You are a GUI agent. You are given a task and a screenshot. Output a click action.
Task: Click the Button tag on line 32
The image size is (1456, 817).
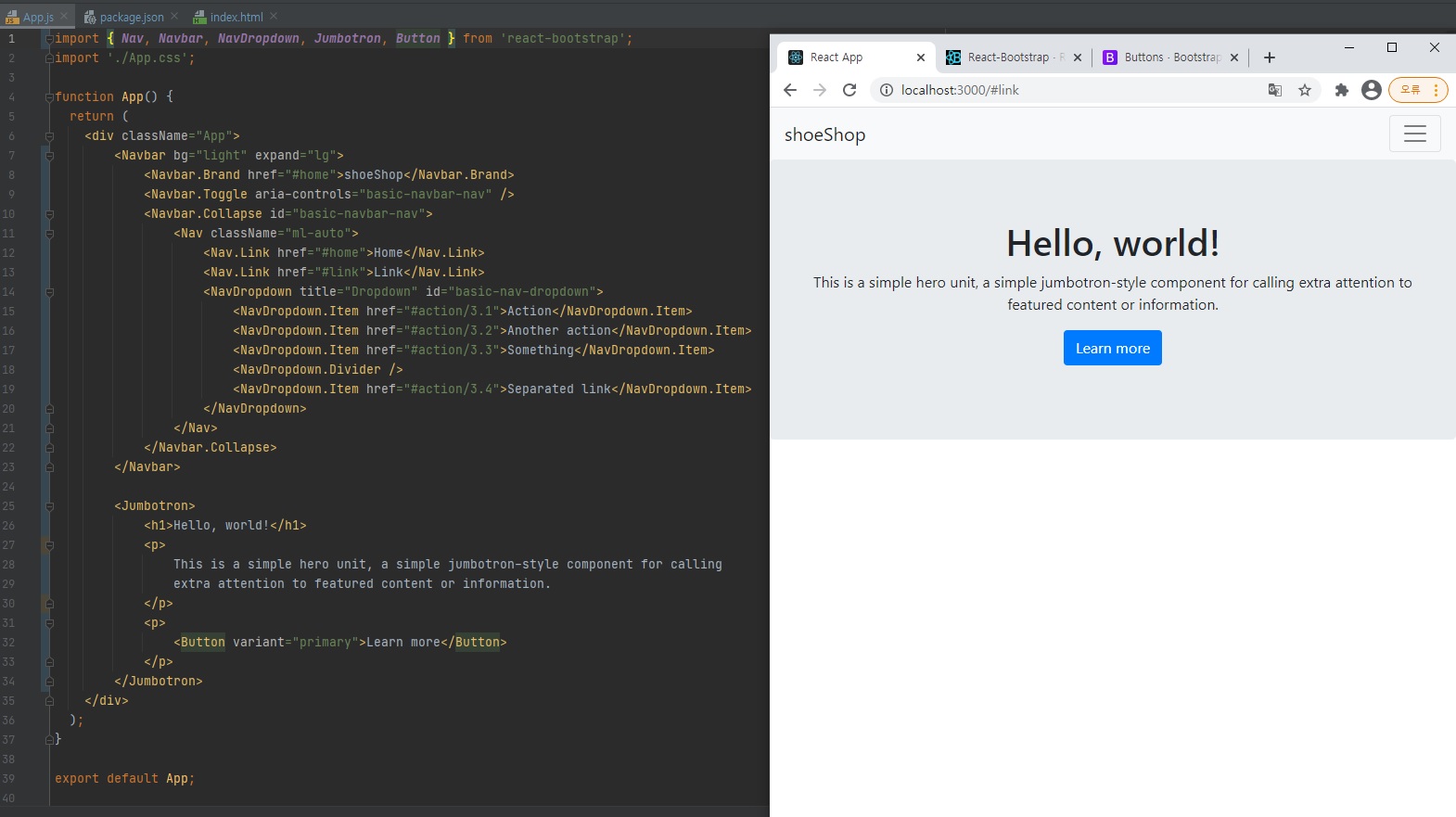pos(202,642)
